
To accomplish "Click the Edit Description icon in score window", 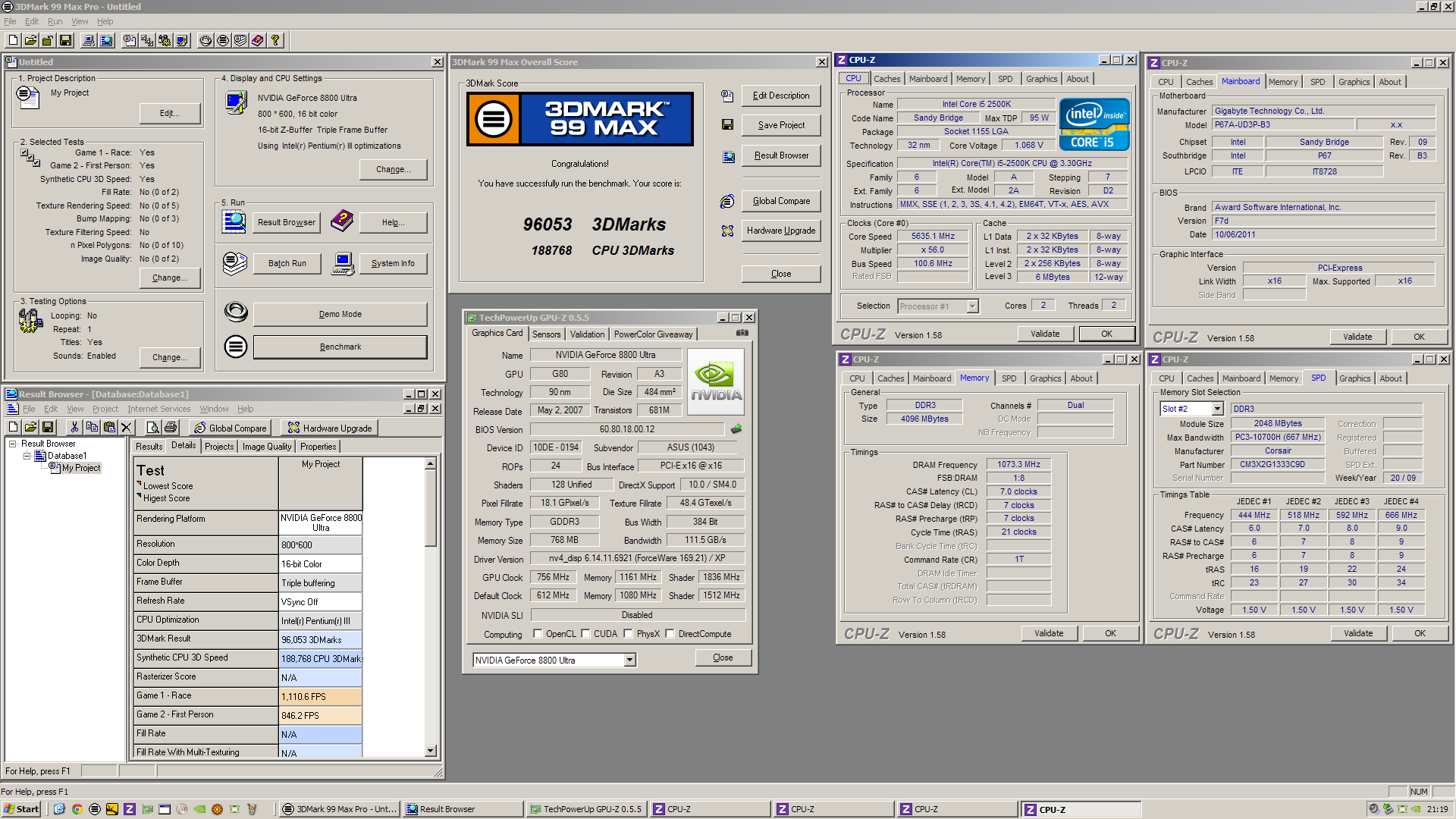I will [x=727, y=96].
